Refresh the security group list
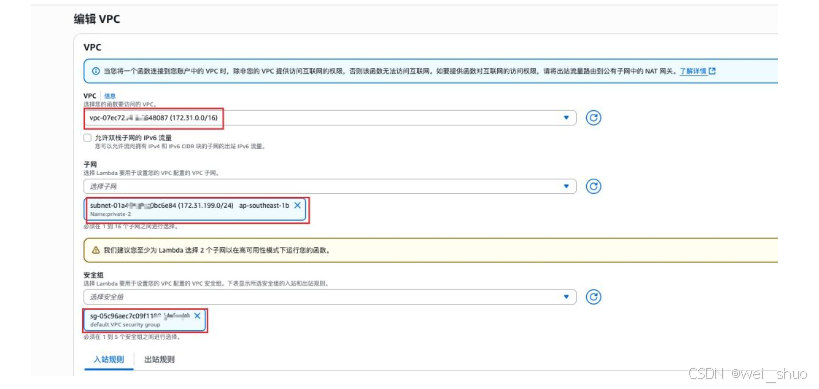Viewport: 819px width, 389px height. (x=593, y=297)
